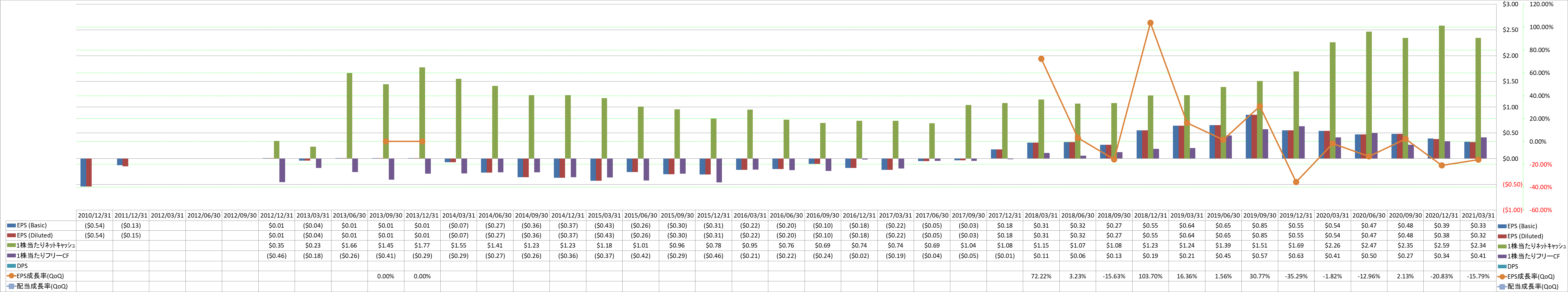Viewport: 1568px width, 292px height.
Task: Click the 2014/03/31 date column header
Action: coord(459,215)
